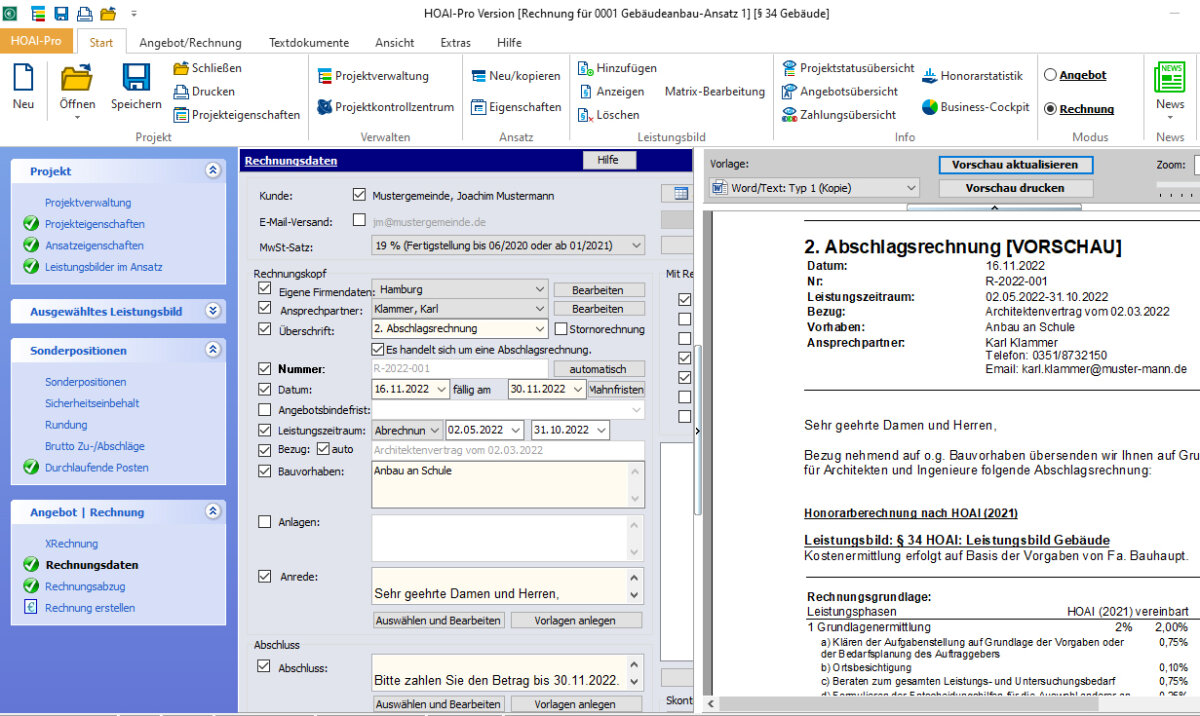
Task: Open Business-Cockpit
Action: pyautogui.click(x=975, y=107)
